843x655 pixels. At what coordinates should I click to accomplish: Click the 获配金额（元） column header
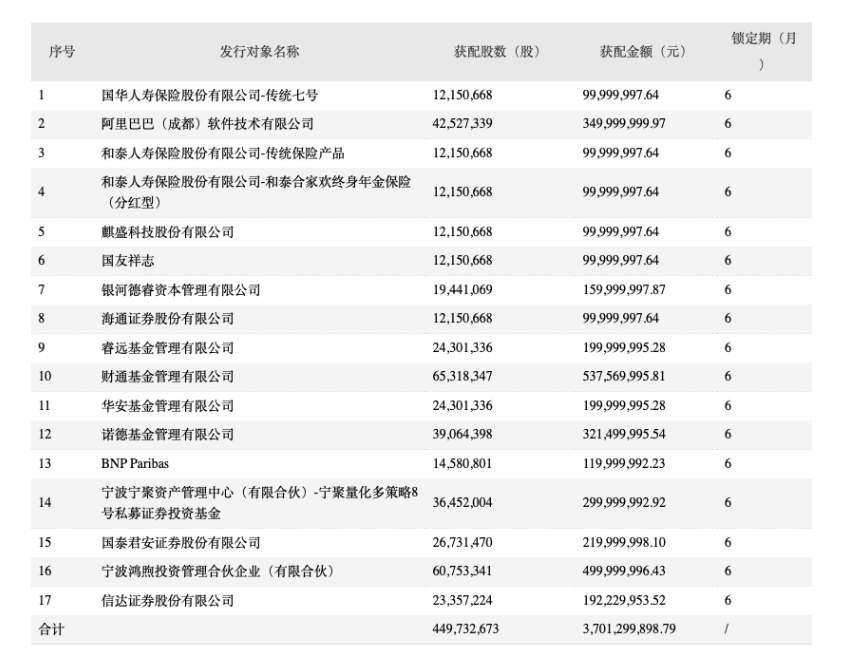click(x=642, y=52)
